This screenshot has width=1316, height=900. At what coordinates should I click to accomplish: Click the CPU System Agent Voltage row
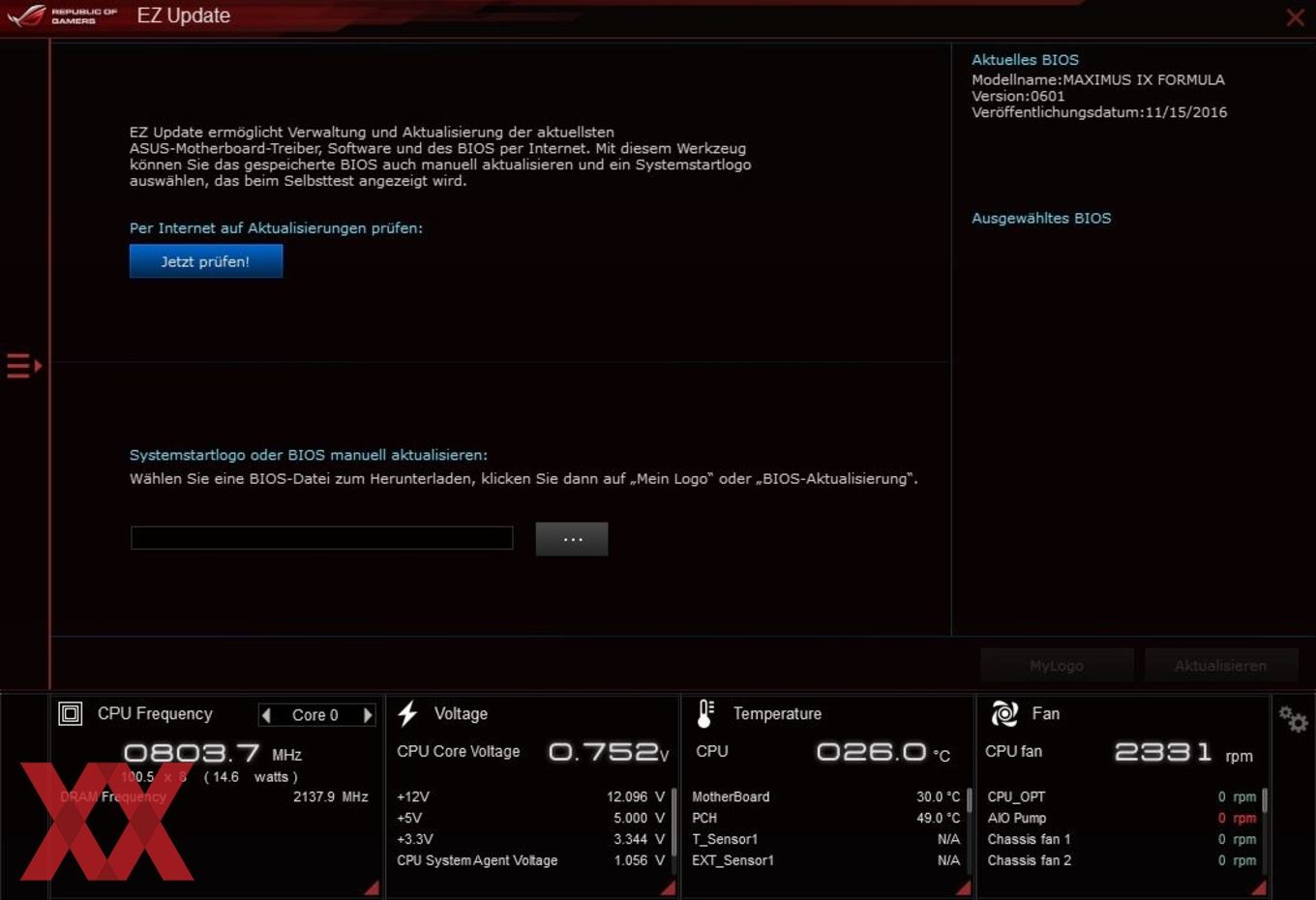[x=530, y=860]
